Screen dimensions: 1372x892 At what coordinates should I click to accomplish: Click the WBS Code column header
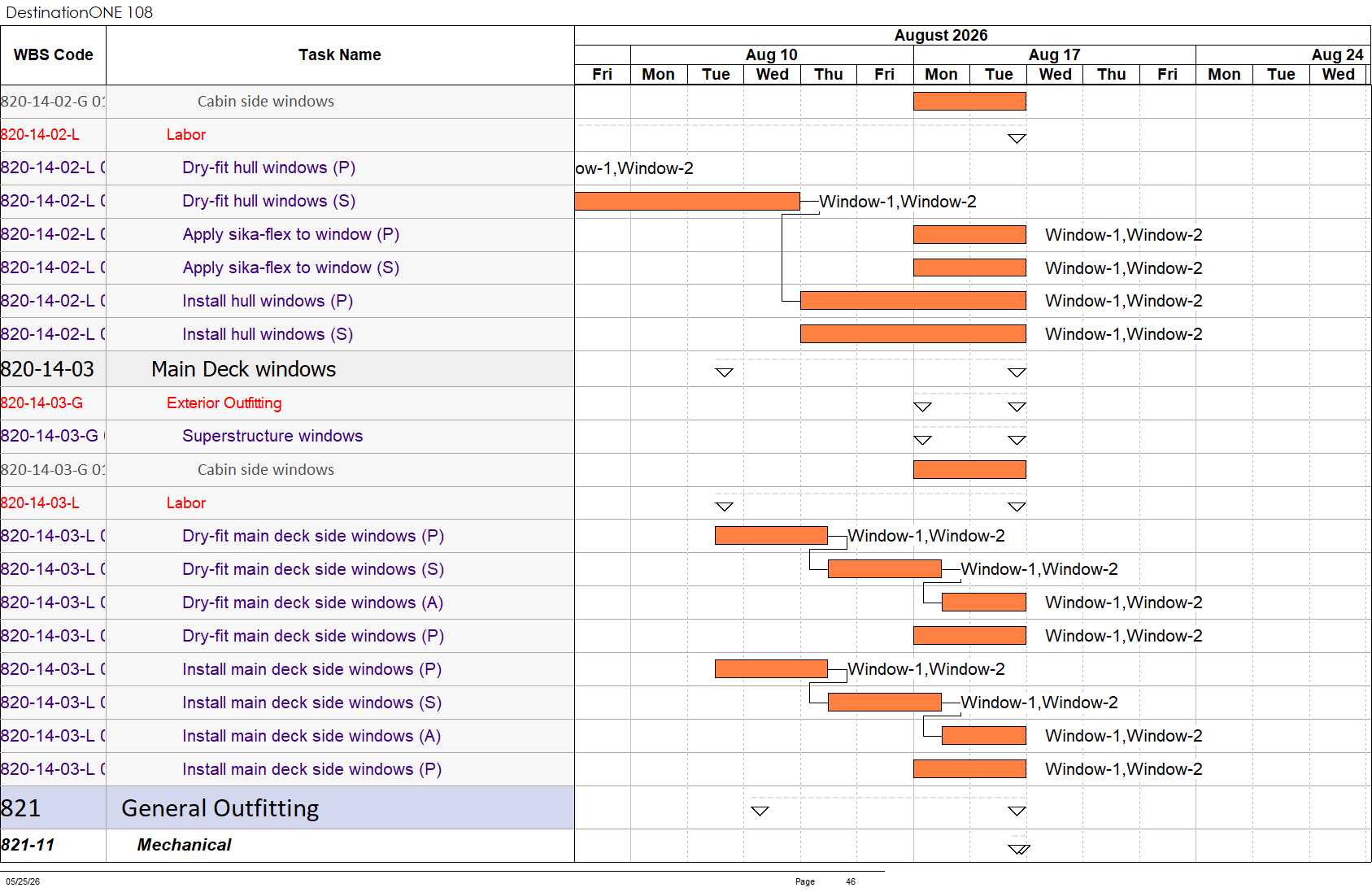[x=53, y=55]
